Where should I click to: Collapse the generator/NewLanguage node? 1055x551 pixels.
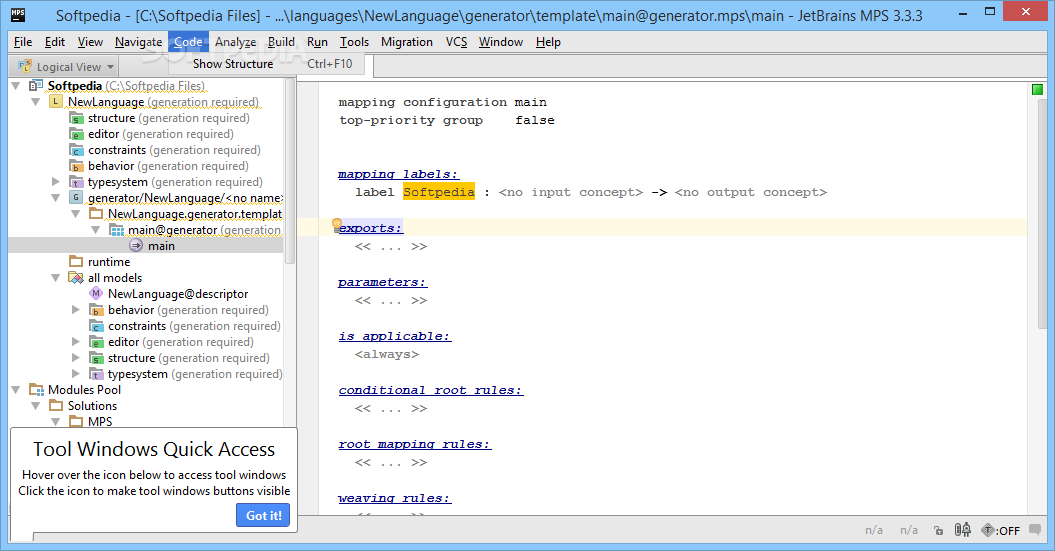56,198
